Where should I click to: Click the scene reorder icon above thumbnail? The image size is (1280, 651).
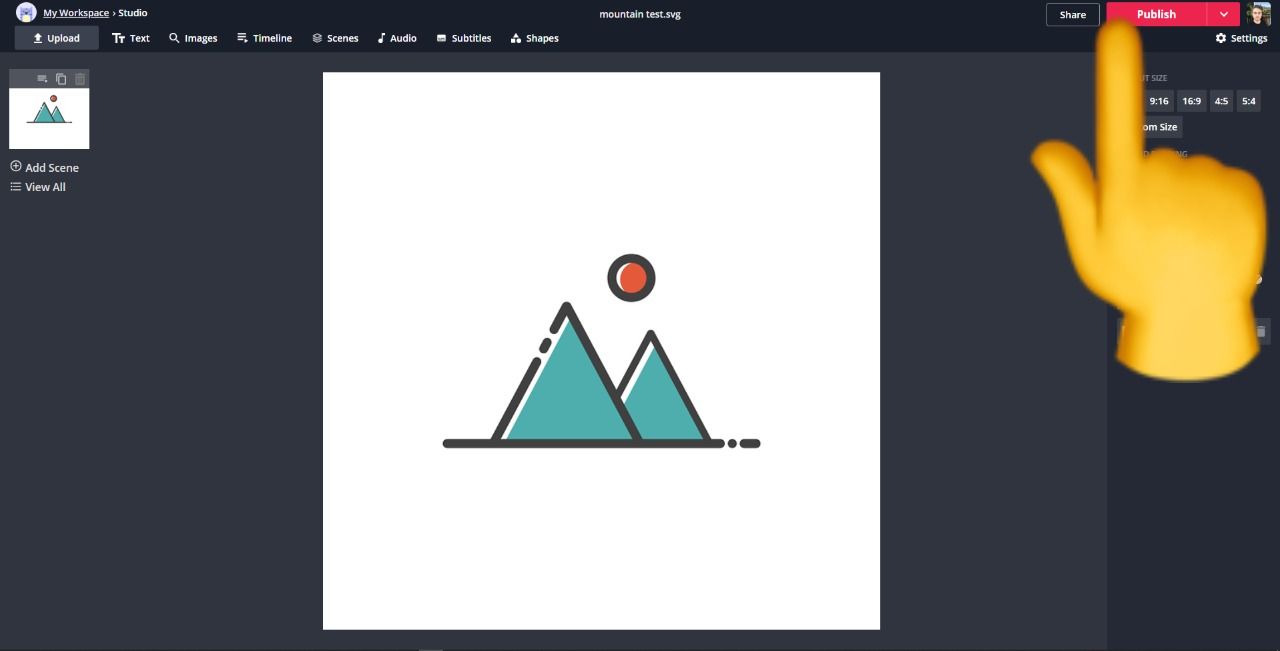click(x=42, y=79)
